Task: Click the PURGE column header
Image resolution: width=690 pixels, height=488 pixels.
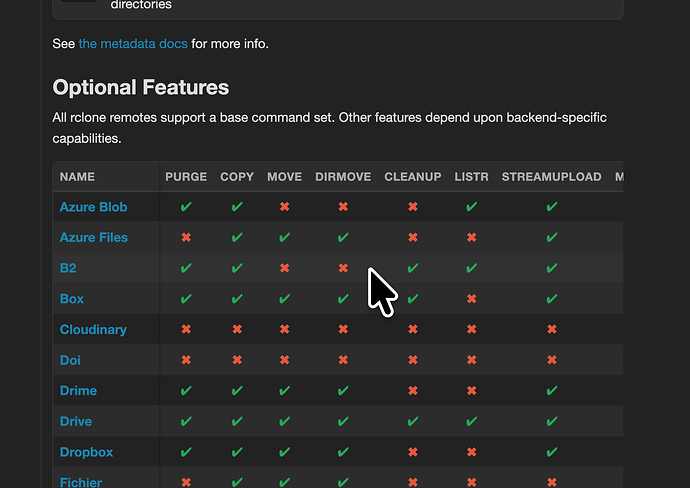Action: [x=186, y=177]
